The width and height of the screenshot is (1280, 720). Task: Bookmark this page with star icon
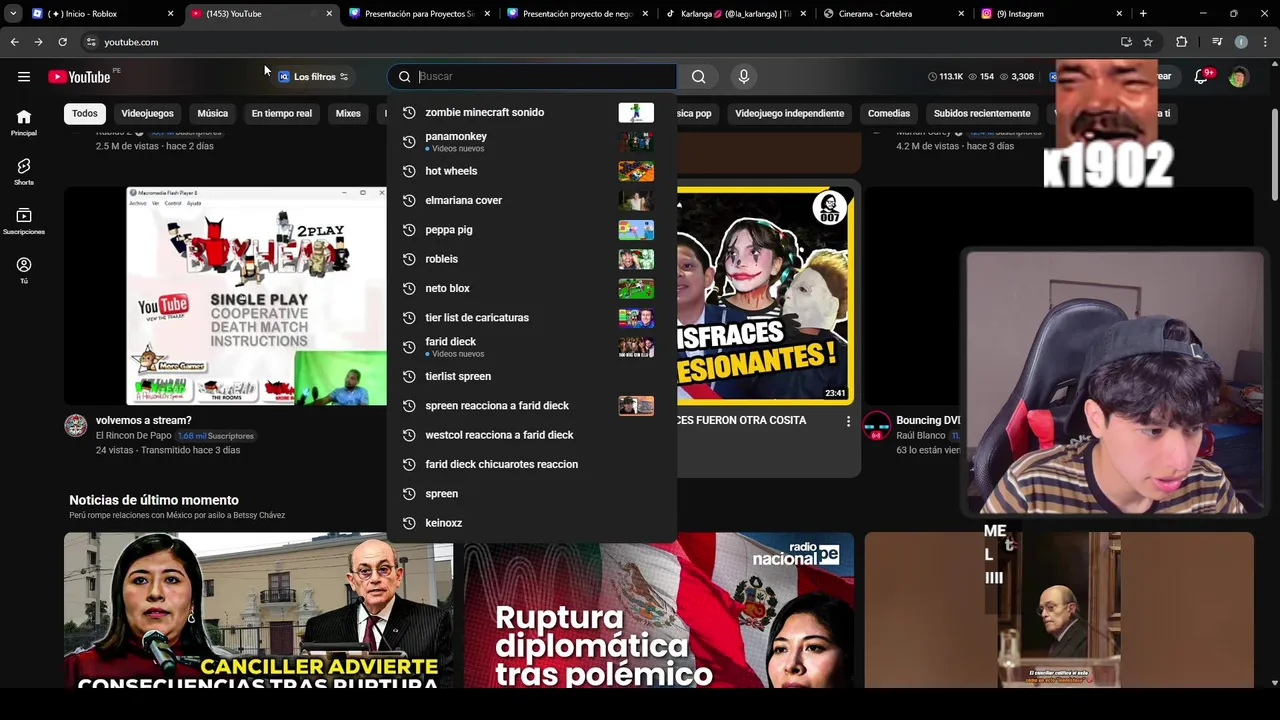pyautogui.click(x=1148, y=42)
